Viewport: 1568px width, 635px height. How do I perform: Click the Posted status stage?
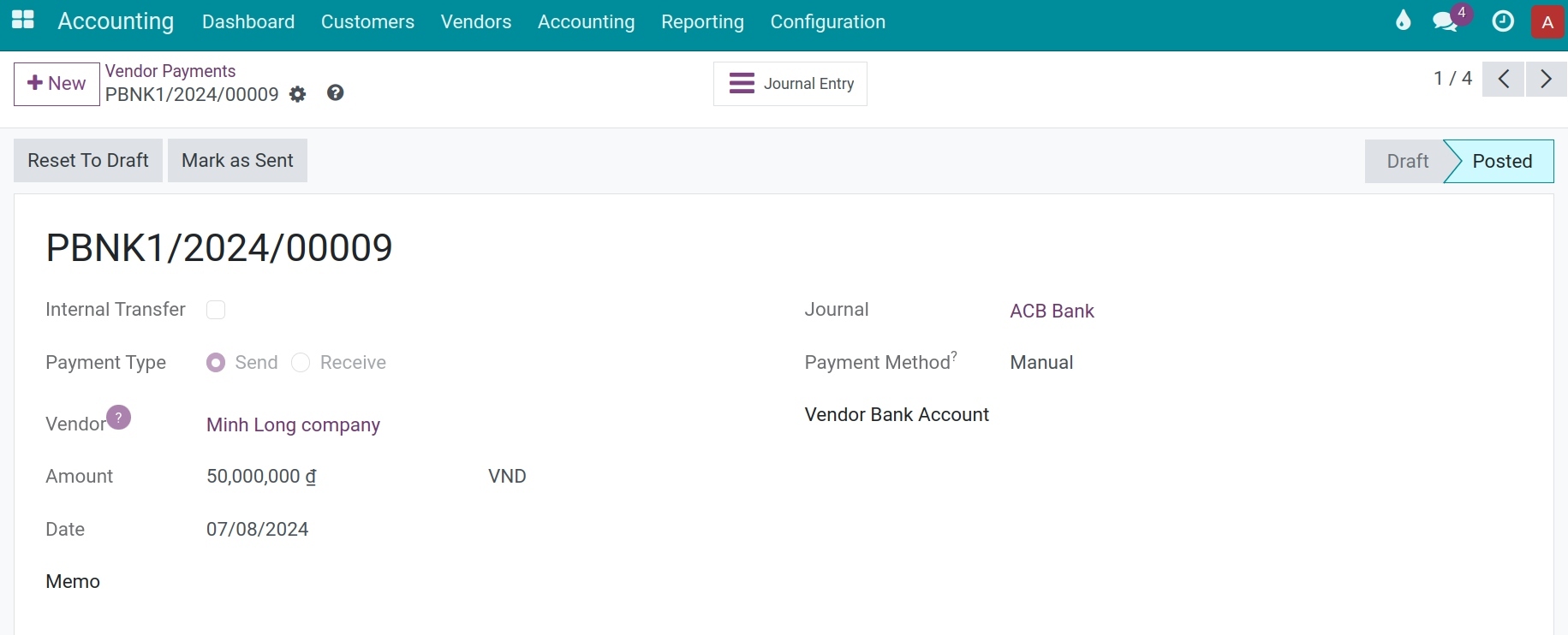point(1502,161)
